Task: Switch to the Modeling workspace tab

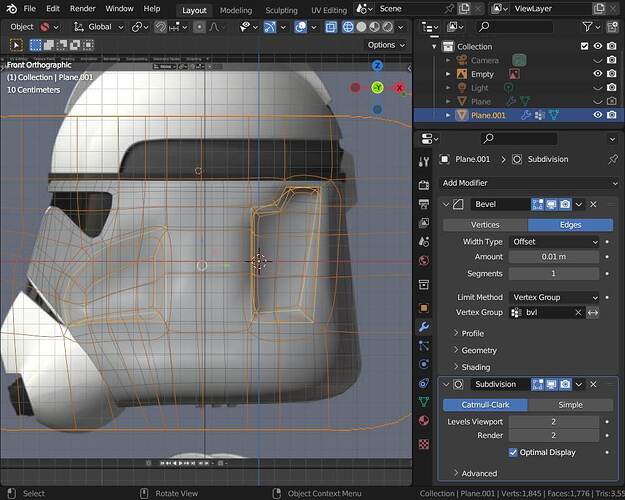Action: (x=236, y=10)
